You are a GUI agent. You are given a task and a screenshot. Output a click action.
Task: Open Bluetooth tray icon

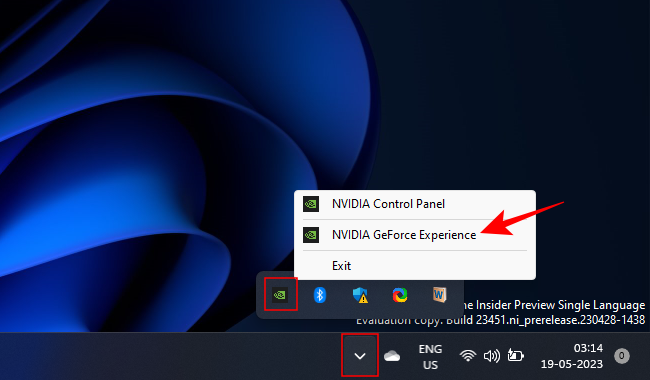[320, 295]
